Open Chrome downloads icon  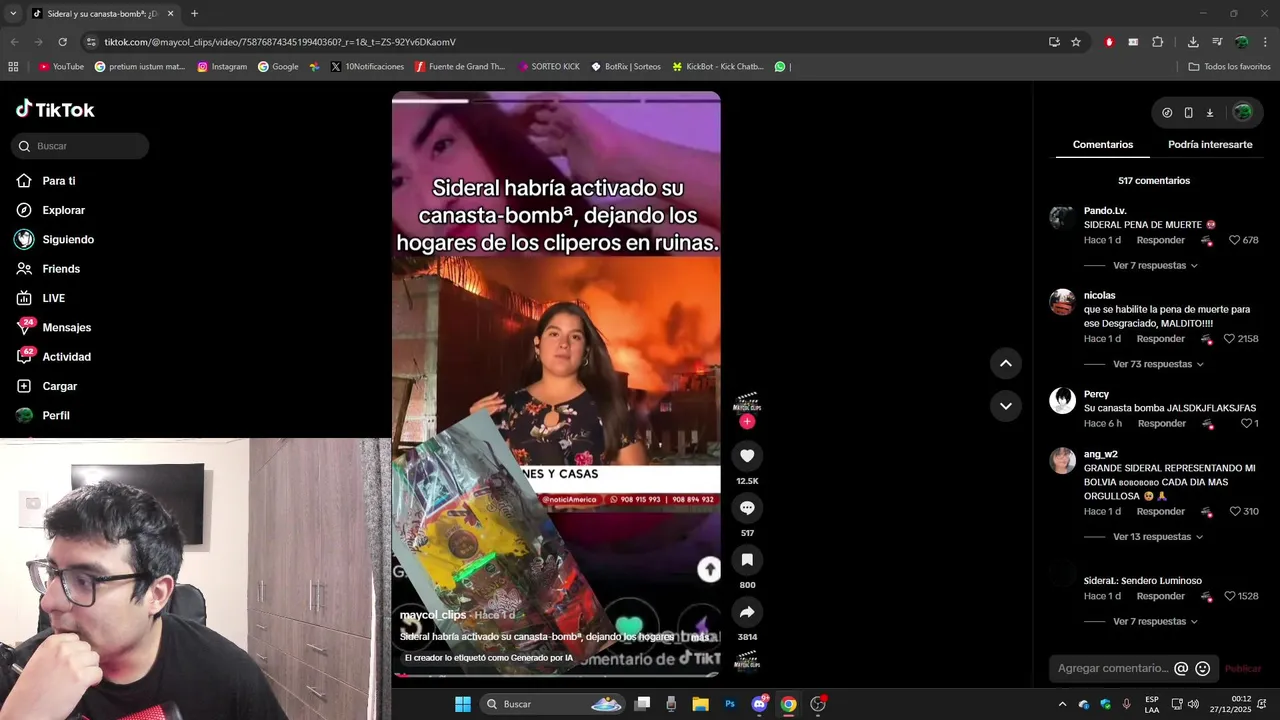[1193, 42]
